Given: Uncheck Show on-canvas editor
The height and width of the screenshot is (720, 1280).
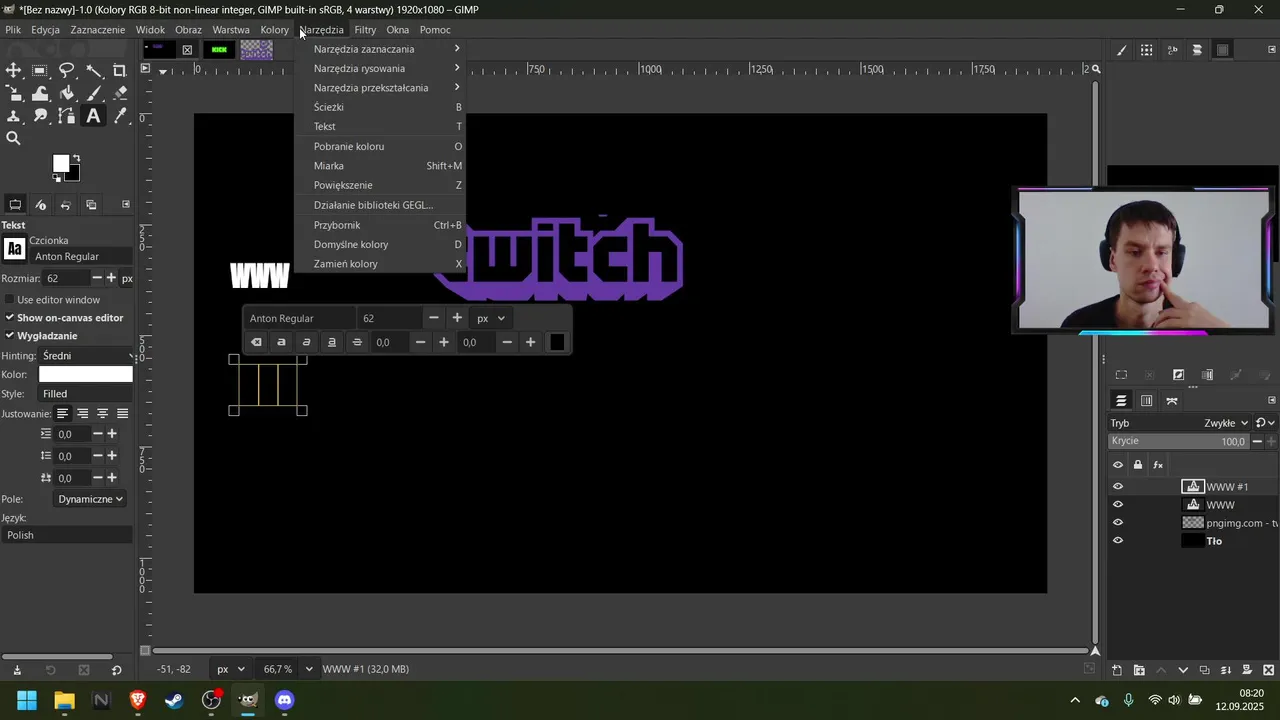Looking at the screenshot, I should pyautogui.click(x=10, y=318).
